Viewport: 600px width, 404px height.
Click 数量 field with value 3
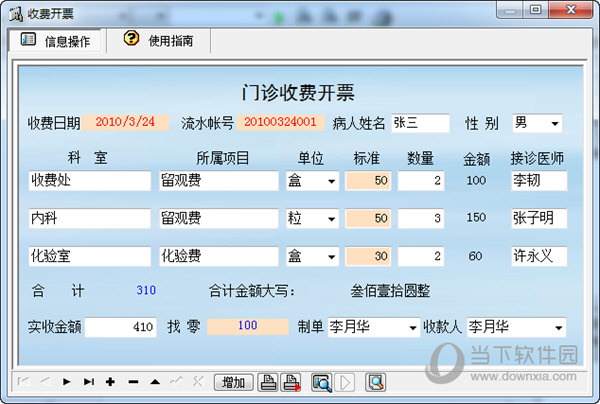pos(421,218)
